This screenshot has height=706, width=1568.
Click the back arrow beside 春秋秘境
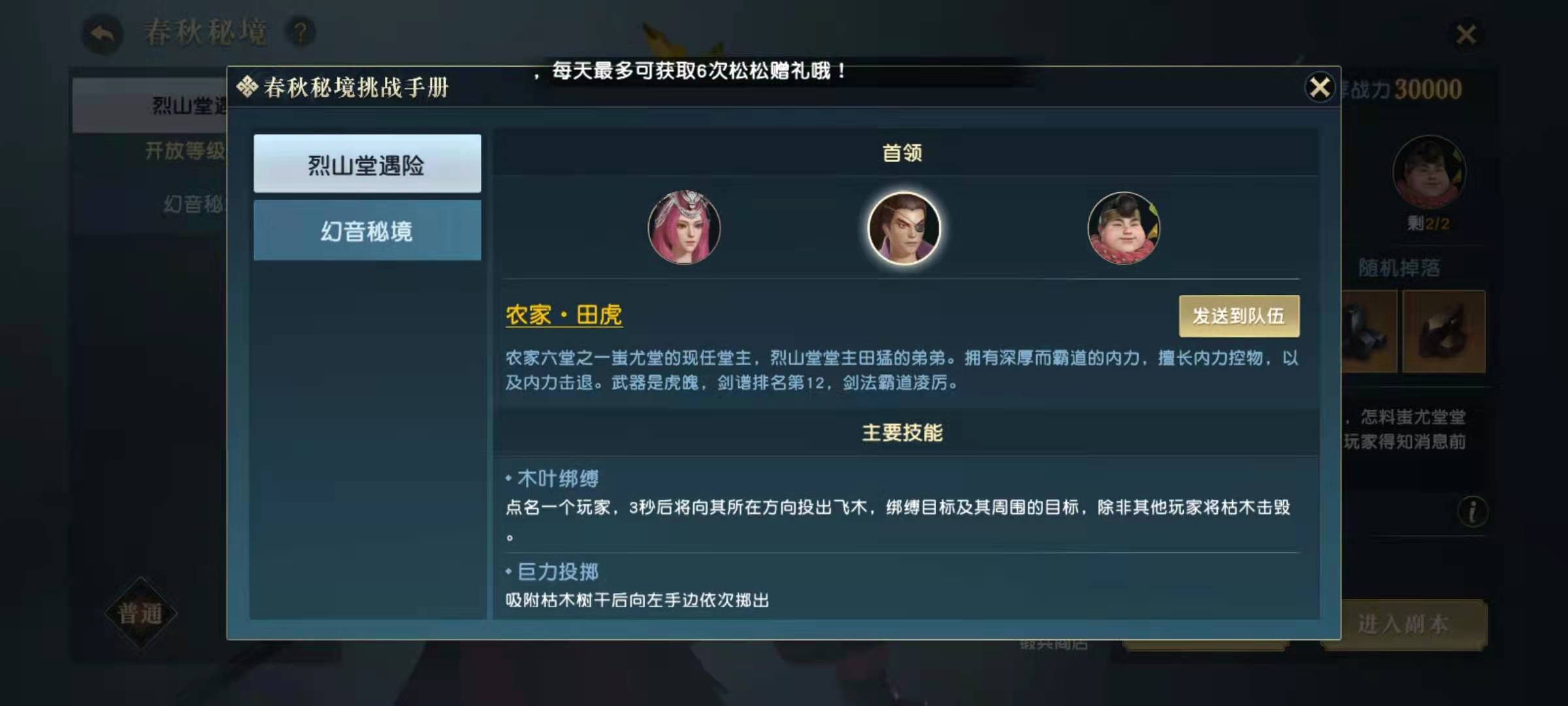click(x=103, y=33)
